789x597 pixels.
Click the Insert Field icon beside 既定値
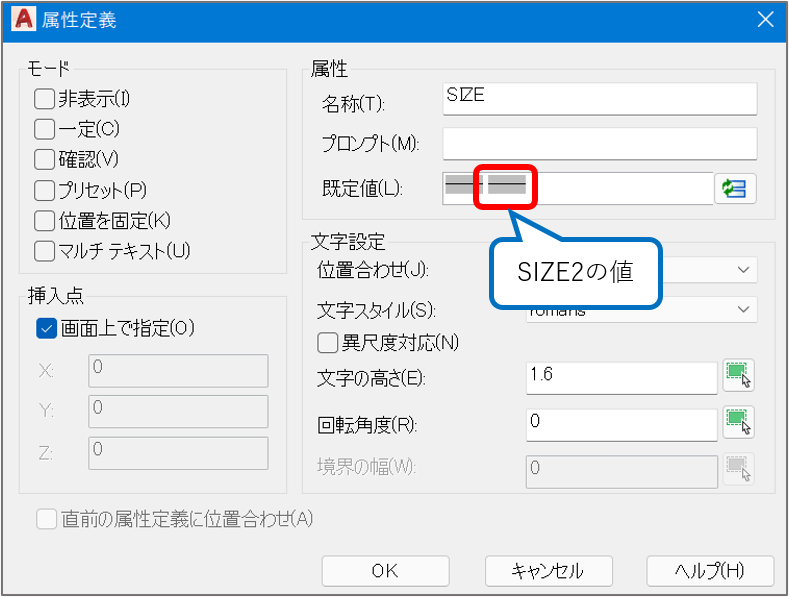pyautogui.click(x=735, y=188)
